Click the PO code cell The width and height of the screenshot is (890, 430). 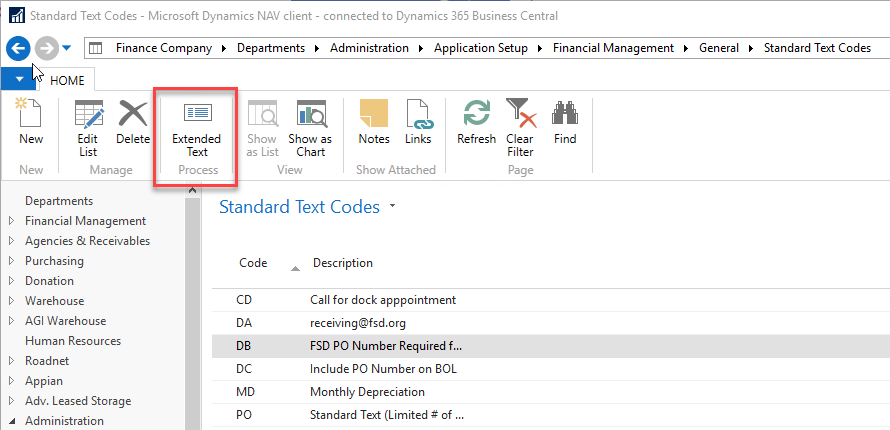coord(244,415)
